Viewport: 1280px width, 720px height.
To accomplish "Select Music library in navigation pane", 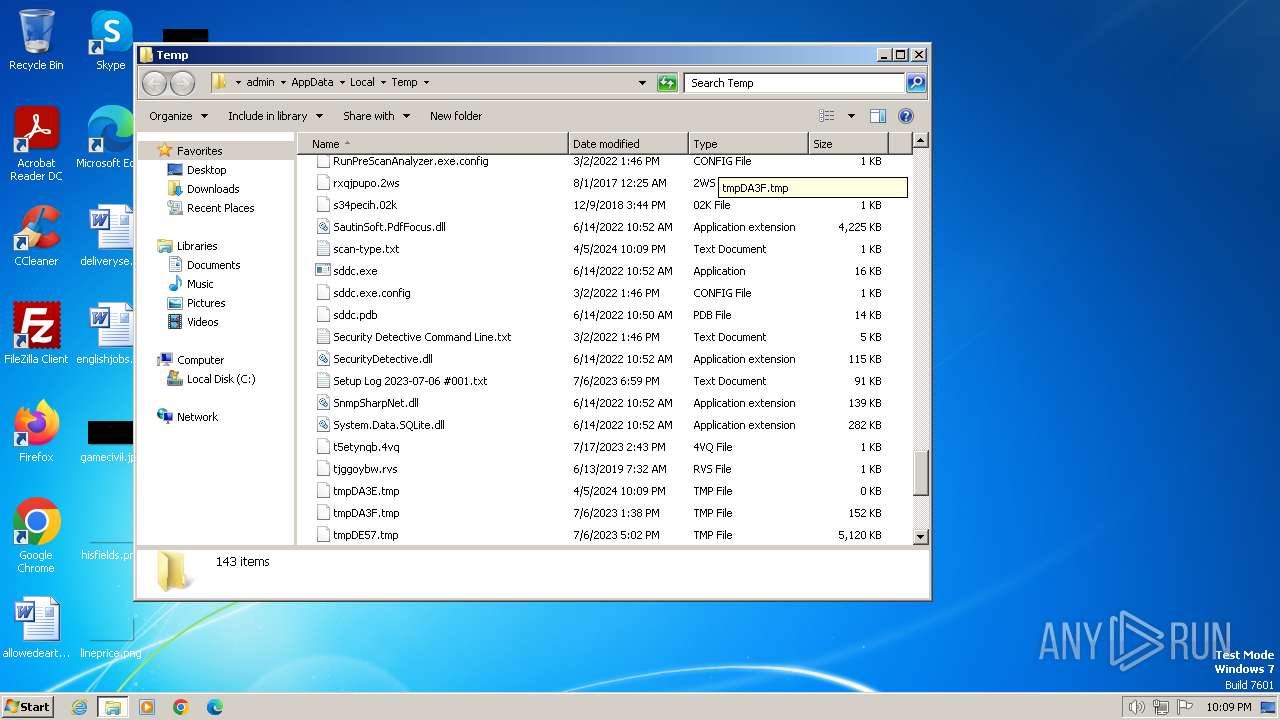I will pyautogui.click(x=200, y=284).
